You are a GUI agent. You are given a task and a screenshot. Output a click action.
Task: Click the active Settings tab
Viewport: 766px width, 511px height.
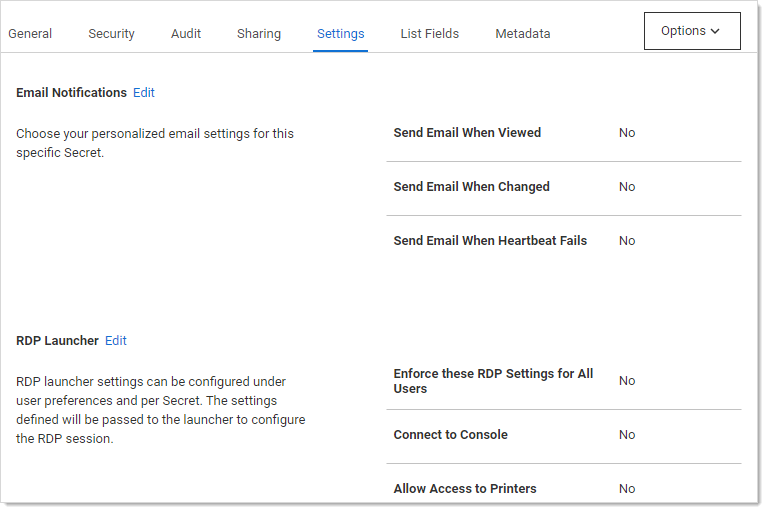(340, 34)
